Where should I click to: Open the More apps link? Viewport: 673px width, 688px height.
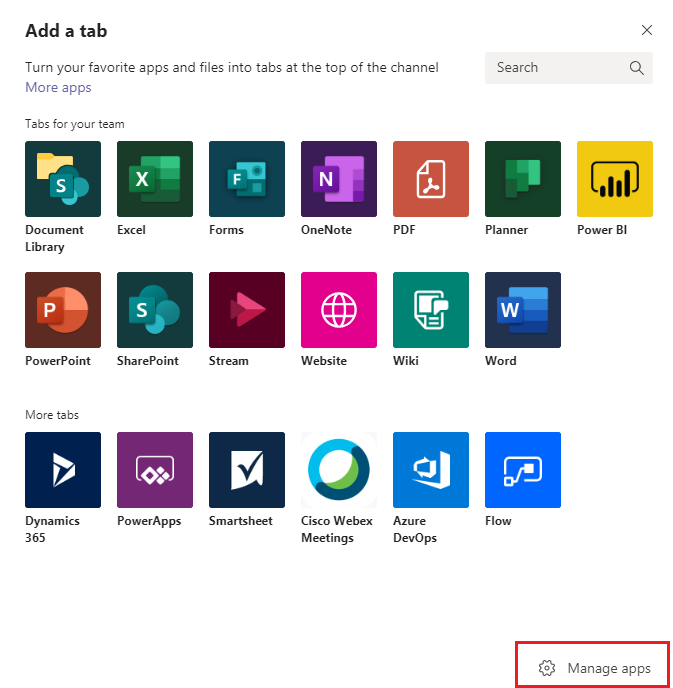pyautogui.click(x=58, y=88)
